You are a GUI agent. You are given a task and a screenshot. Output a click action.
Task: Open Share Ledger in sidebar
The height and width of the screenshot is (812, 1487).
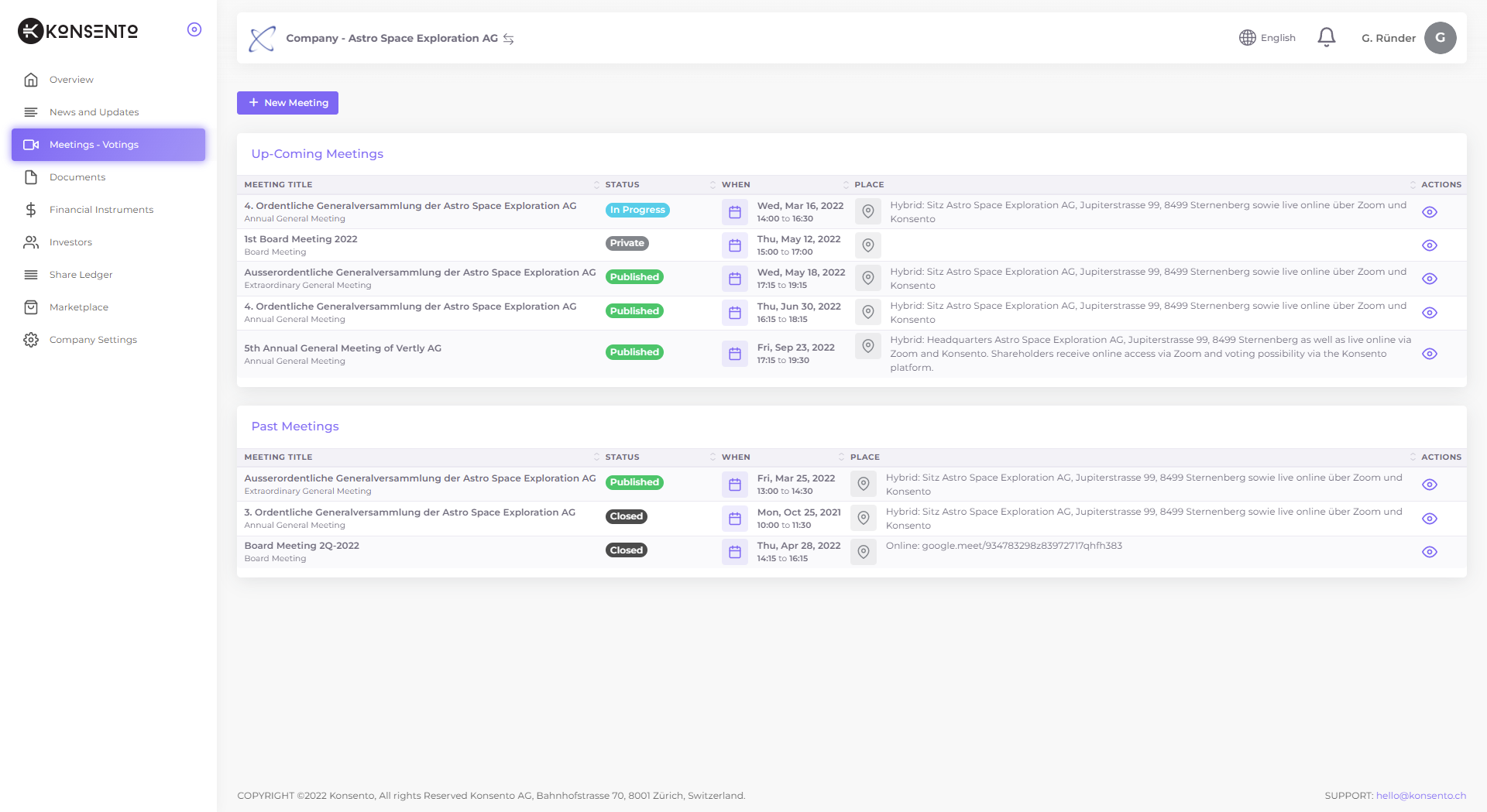pyautogui.click(x=81, y=275)
